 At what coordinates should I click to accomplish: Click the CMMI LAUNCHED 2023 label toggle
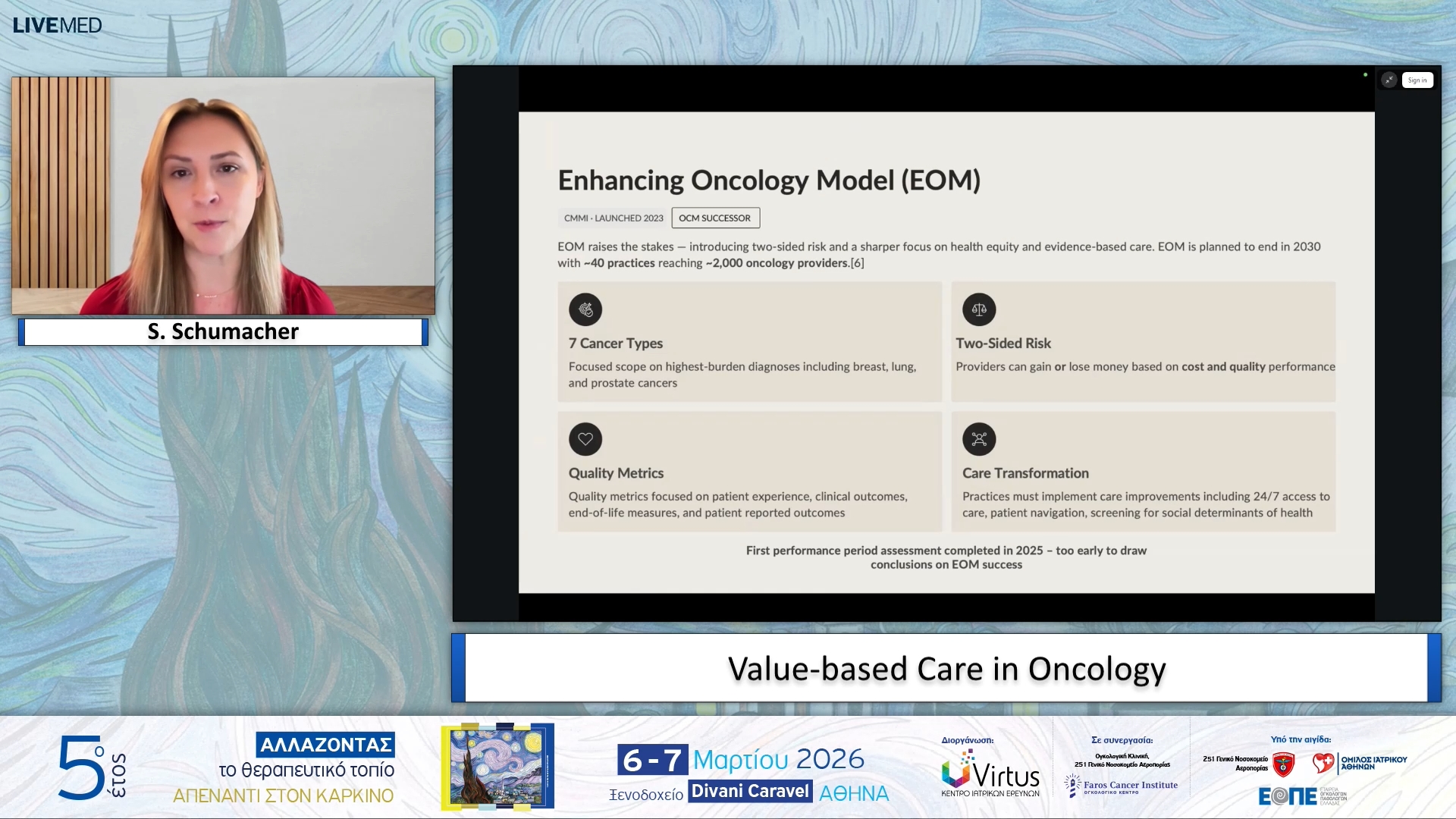click(613, 218)
